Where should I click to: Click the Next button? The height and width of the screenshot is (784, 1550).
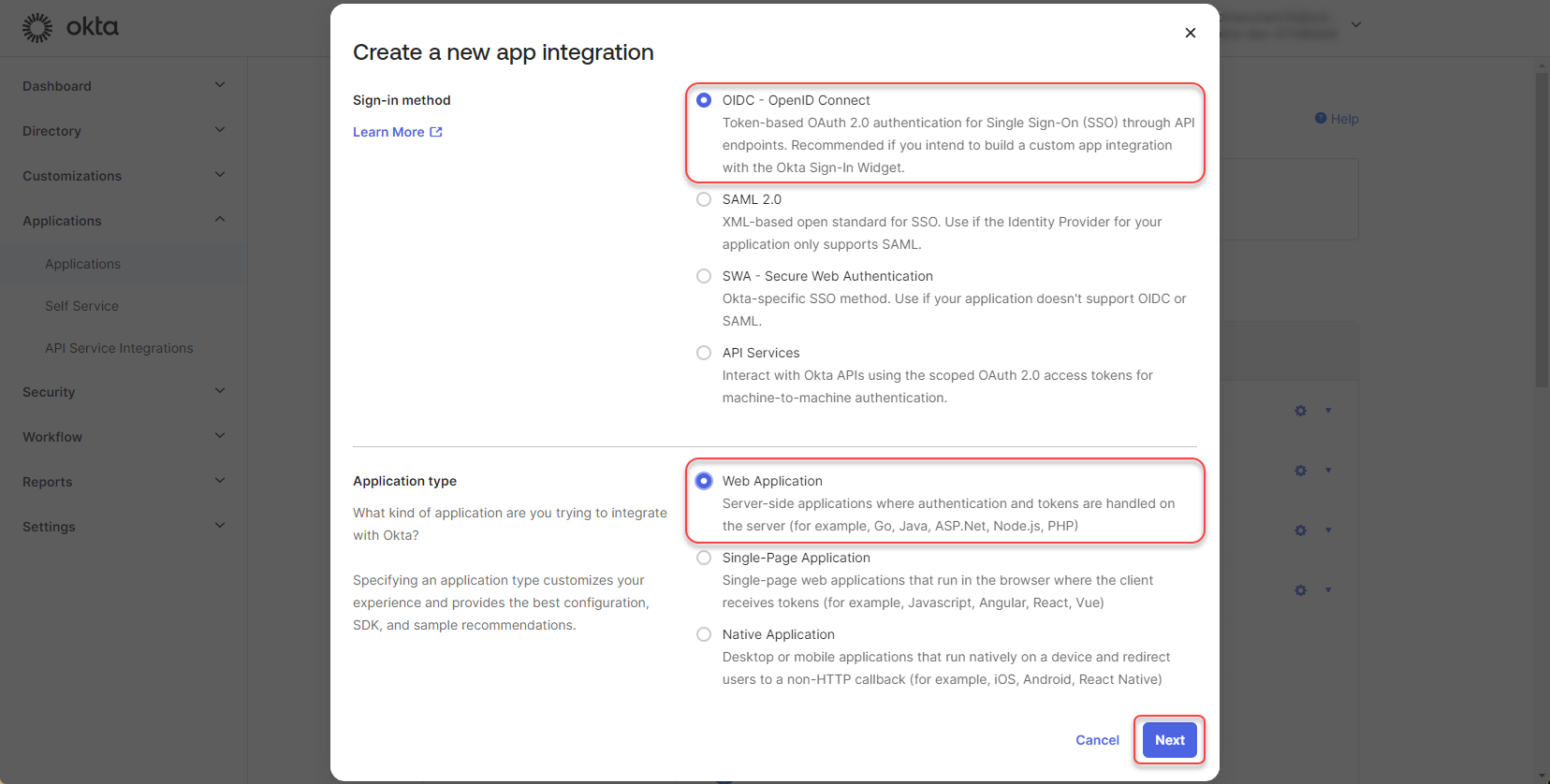point(1169,740)
